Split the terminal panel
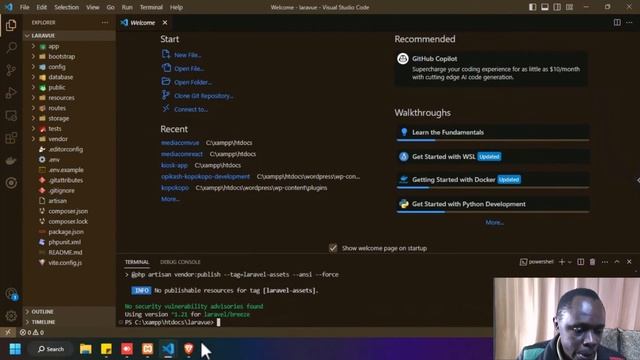The width and height of the screenshot is (640, 360). click(580, 262)
